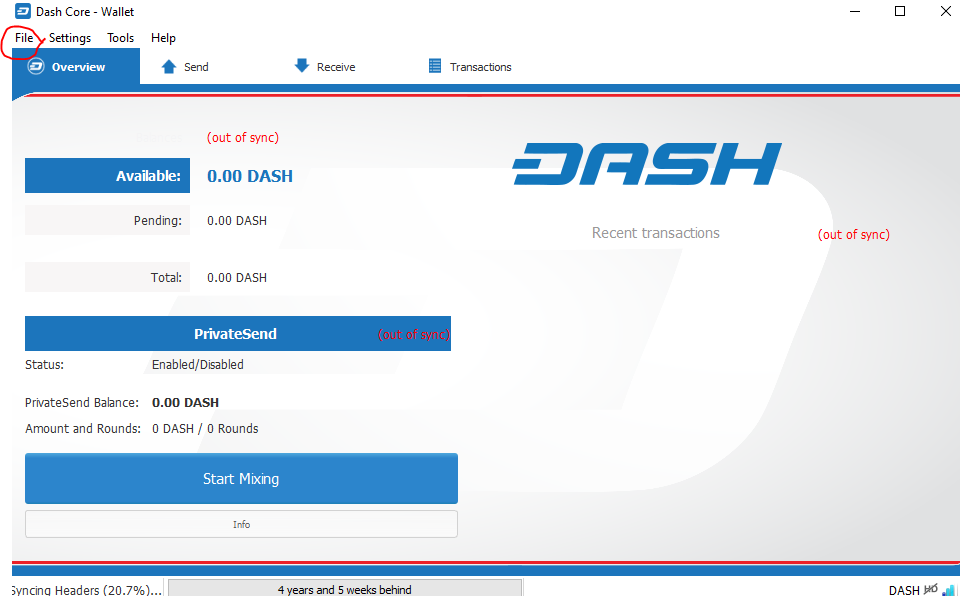Click the out of sync label in PrivateSend header
The height and width of the screenshot is (596, 960).
tap(413, 334)
